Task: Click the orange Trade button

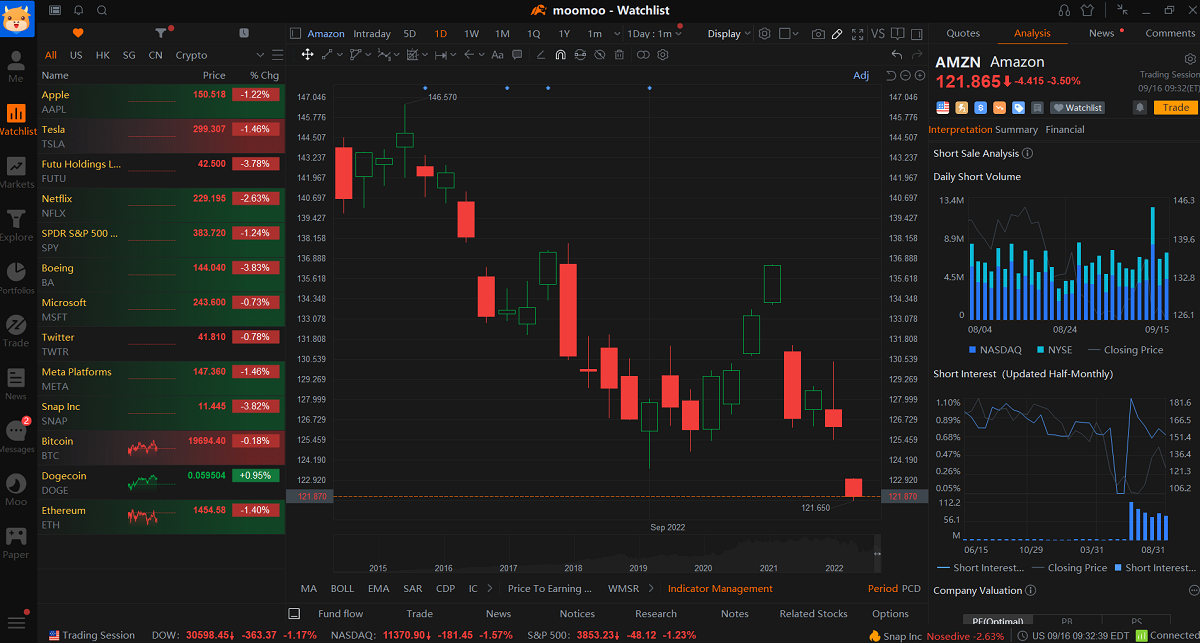Action: (1176, 108)
